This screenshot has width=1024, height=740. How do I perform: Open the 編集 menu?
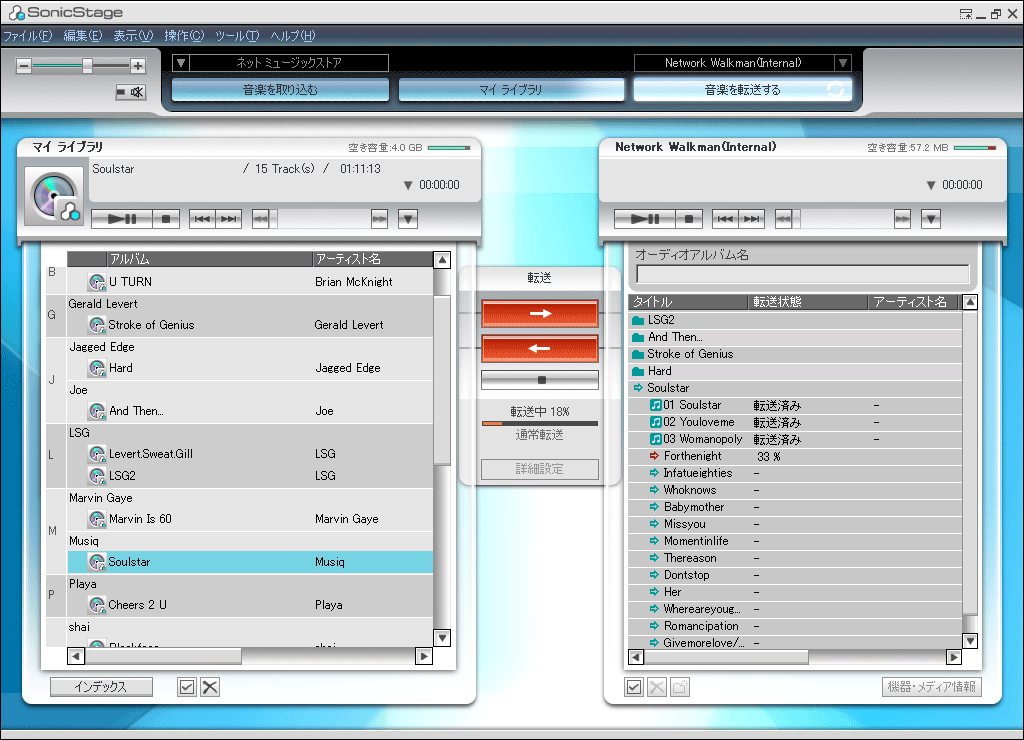point(83,36)
